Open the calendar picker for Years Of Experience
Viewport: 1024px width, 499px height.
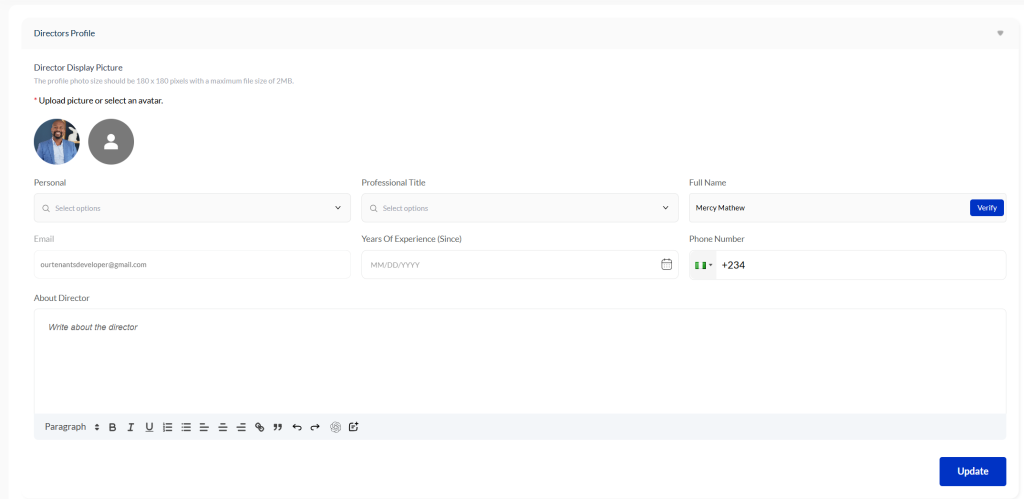pos(667,265)
